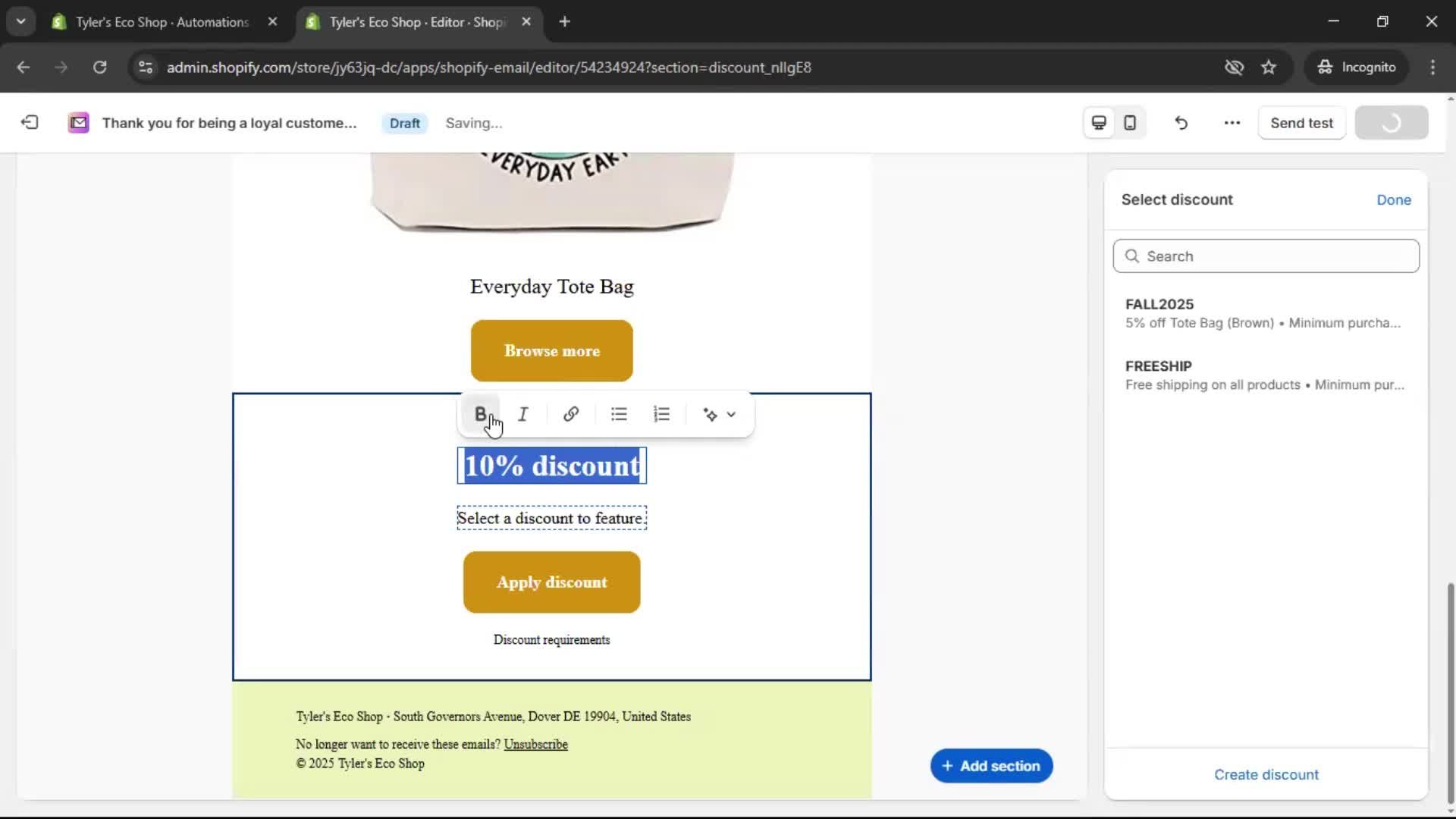Send a test email
The image size is (1456, 819).
[1301, 122]
